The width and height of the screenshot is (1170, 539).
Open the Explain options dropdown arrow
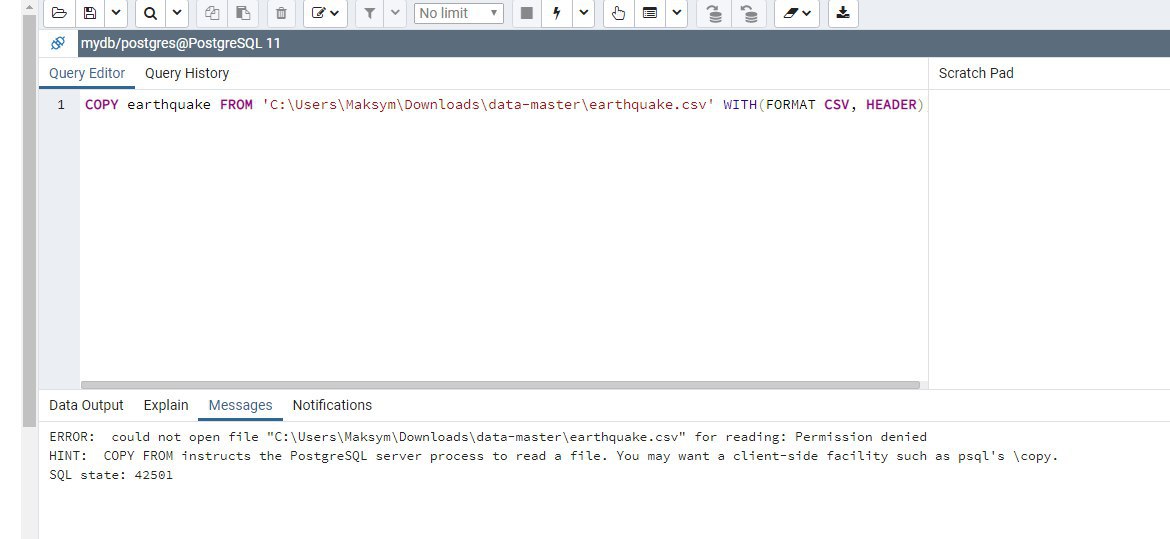click(x=676, y=13)
